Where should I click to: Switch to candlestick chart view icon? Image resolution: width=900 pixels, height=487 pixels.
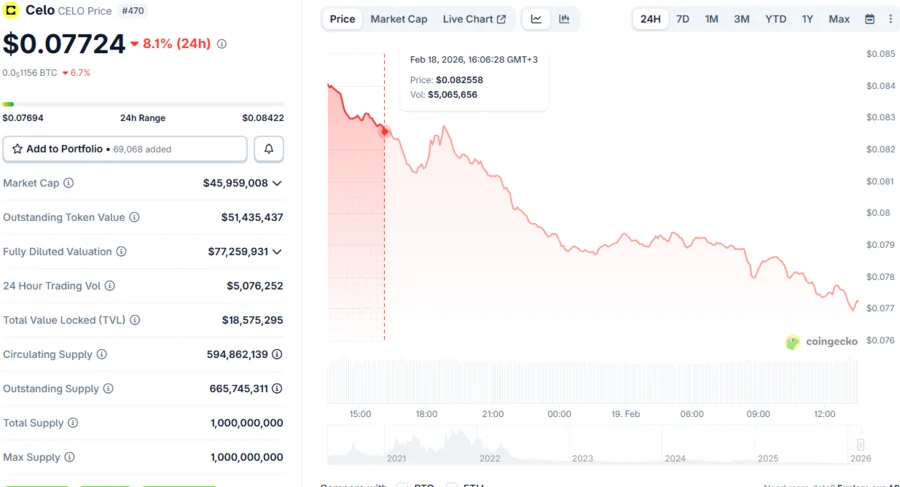(564, 19)
